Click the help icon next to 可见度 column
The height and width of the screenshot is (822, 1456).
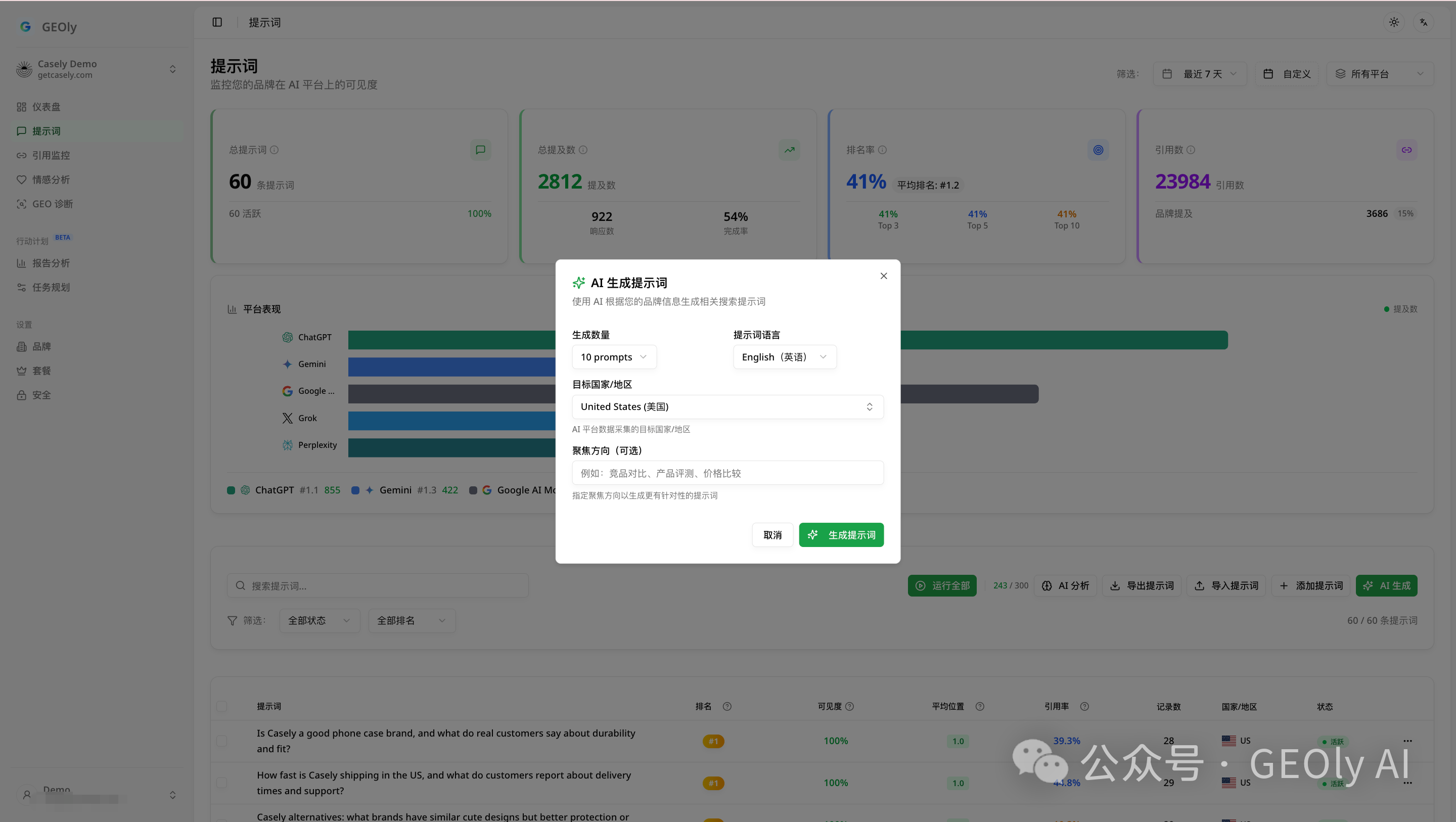coord(849,706)
